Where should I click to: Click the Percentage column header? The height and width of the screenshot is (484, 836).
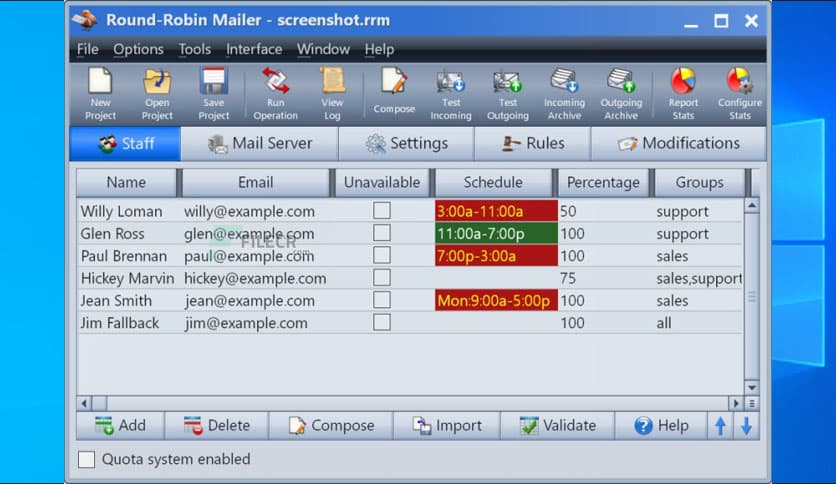point(603,182)
